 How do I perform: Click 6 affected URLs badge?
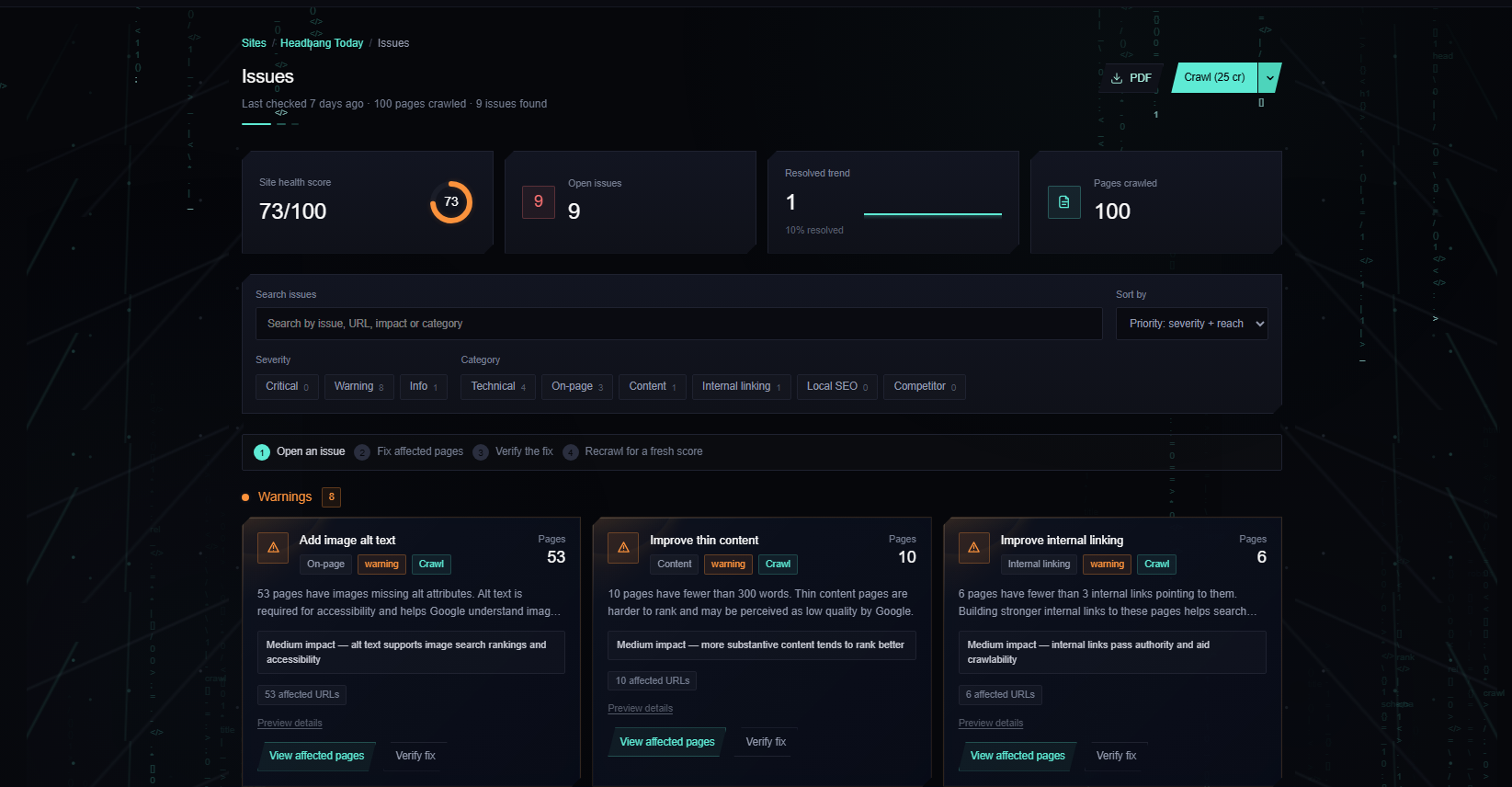(1000, 695)
